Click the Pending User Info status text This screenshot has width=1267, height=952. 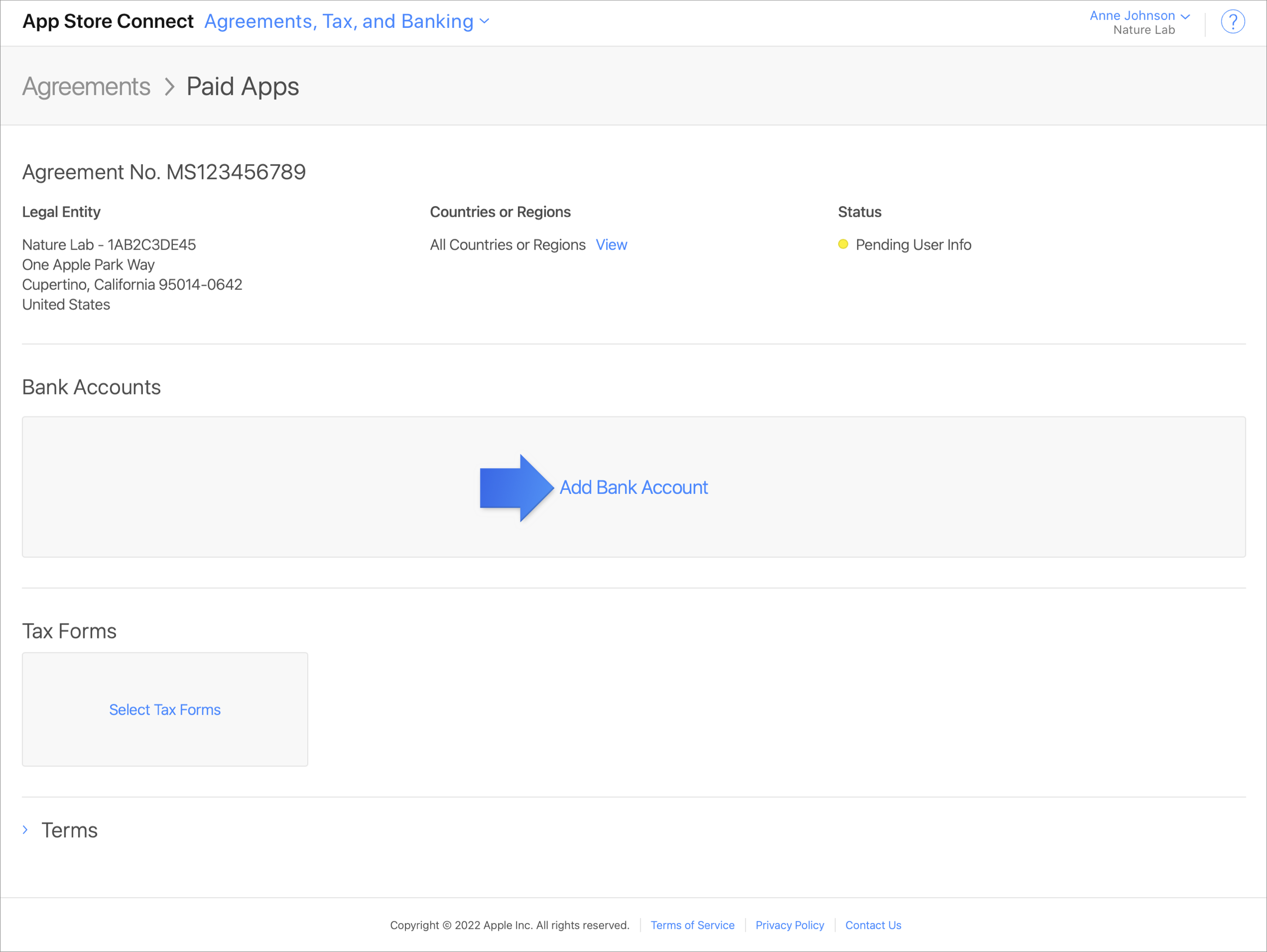point(913,244)
